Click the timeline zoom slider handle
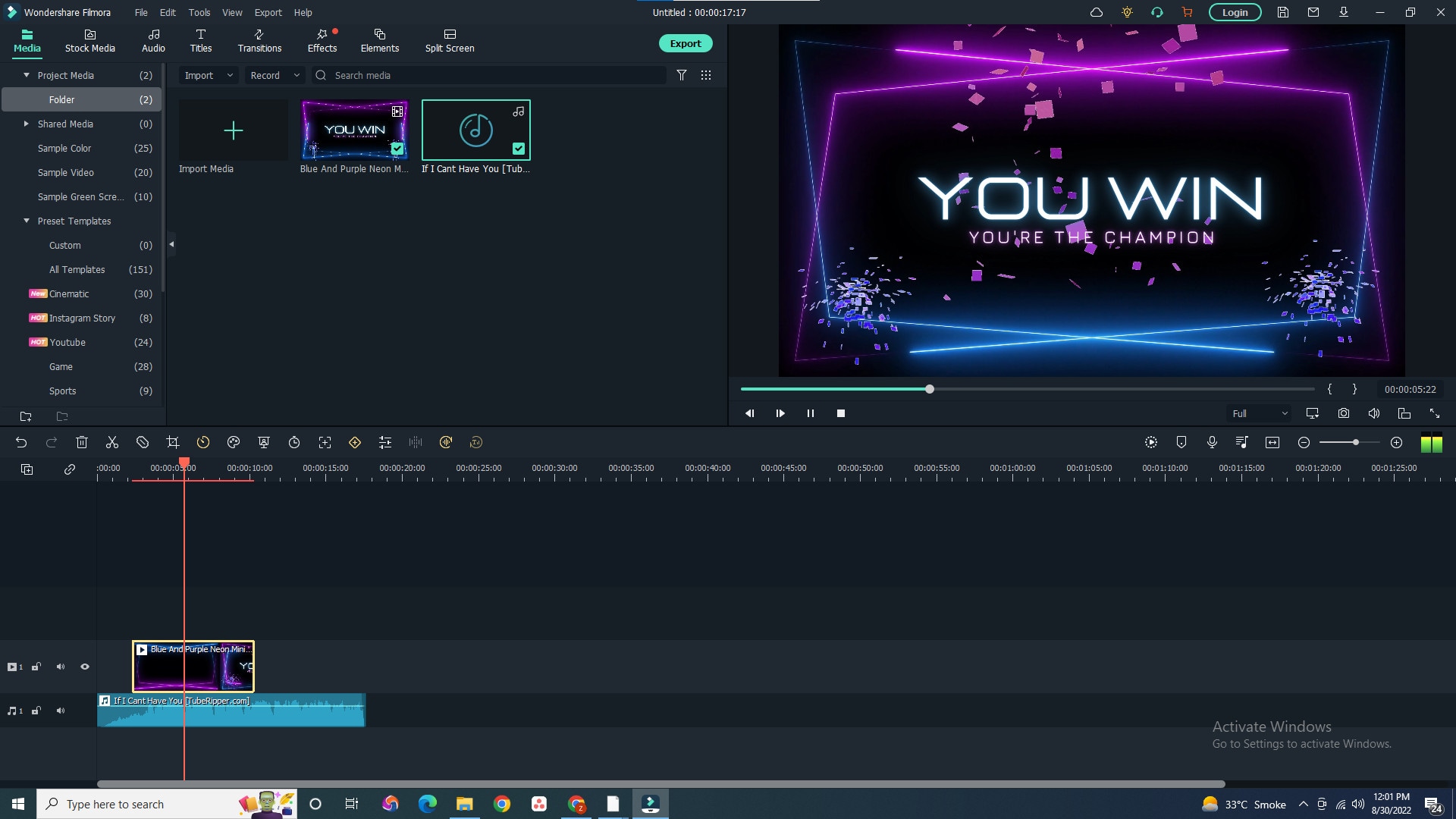 tap(1356, 442)
